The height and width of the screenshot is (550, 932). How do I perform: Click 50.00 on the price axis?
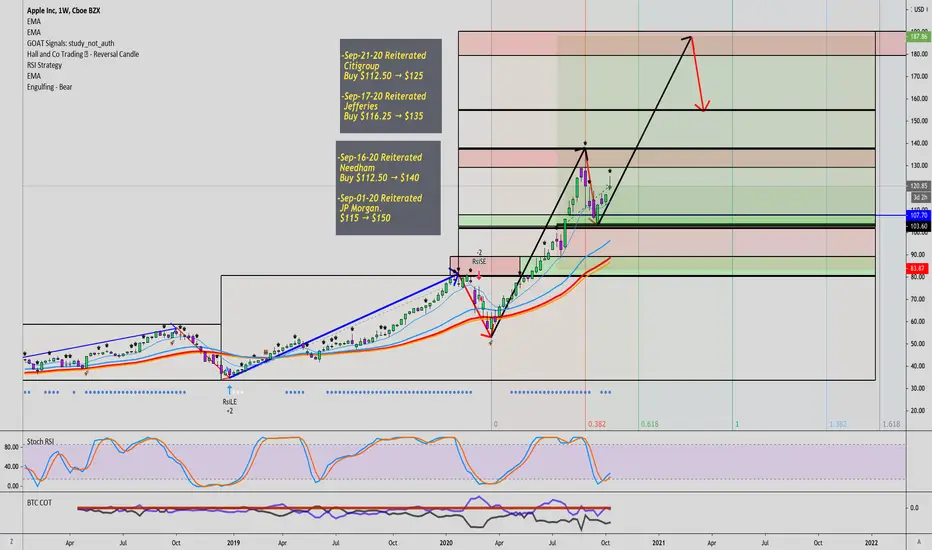919,344
